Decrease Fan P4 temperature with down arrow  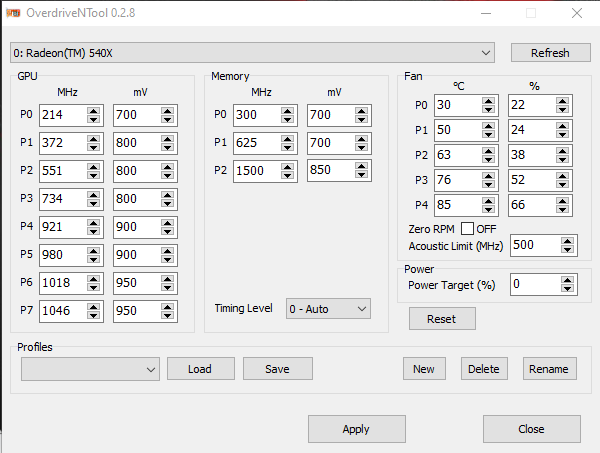[x=488, y=209]
